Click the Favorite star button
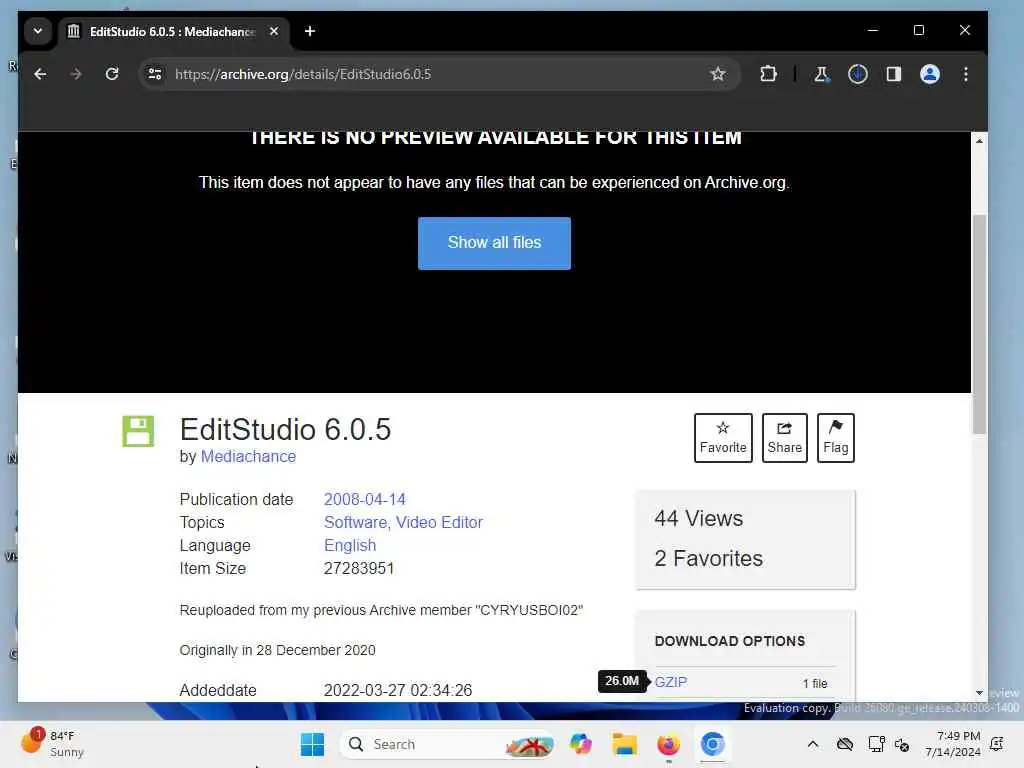The height and width of the screenshot is (768, 1024). (723, 438)
